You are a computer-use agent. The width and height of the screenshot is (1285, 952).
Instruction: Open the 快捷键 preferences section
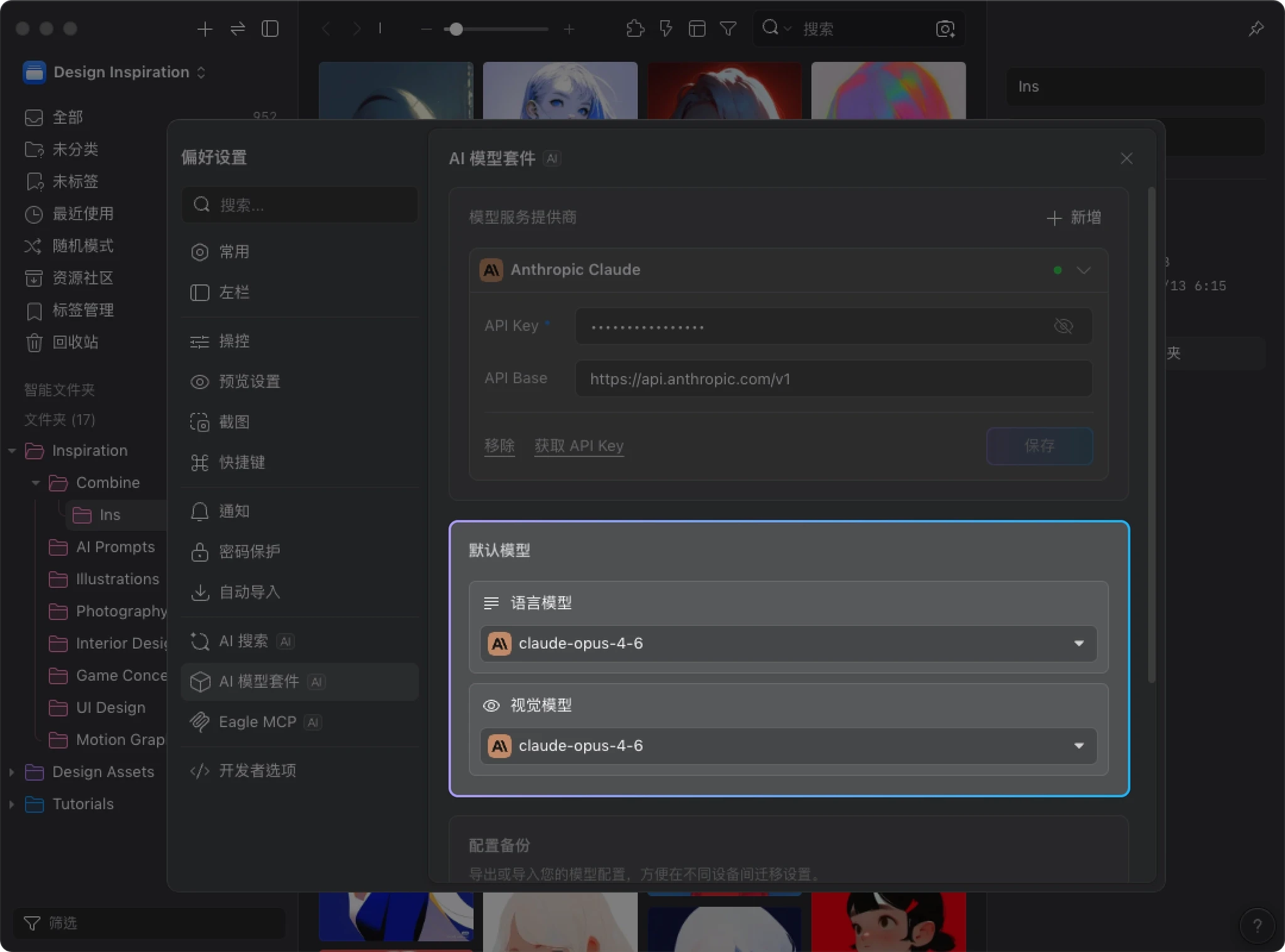242,463
